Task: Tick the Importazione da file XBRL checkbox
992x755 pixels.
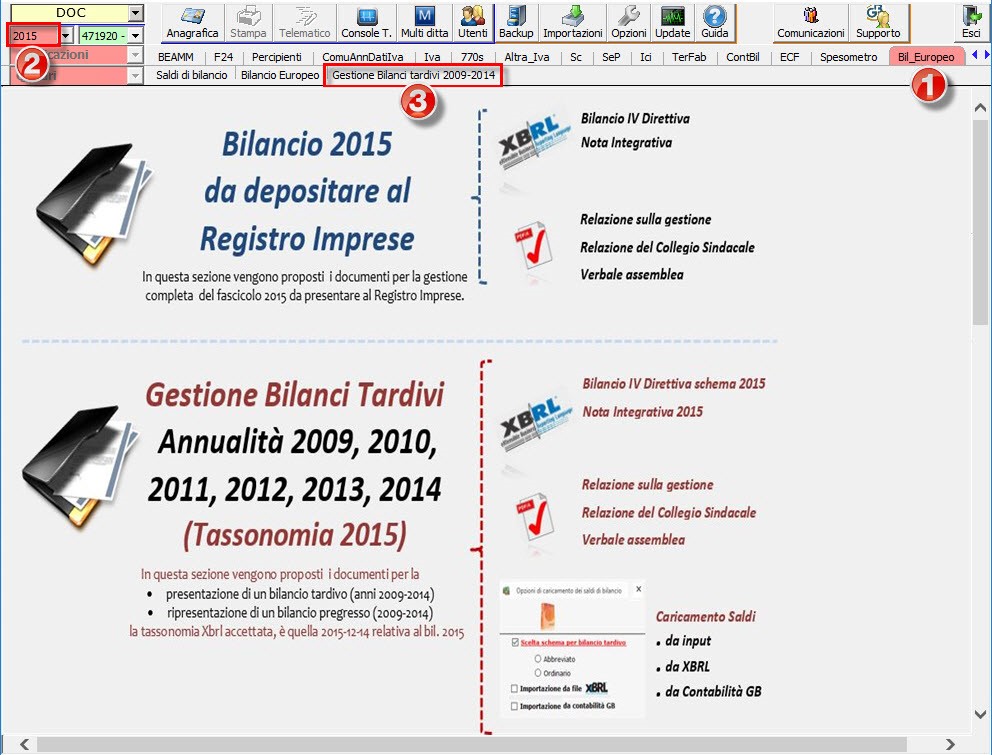Action: 514,688
